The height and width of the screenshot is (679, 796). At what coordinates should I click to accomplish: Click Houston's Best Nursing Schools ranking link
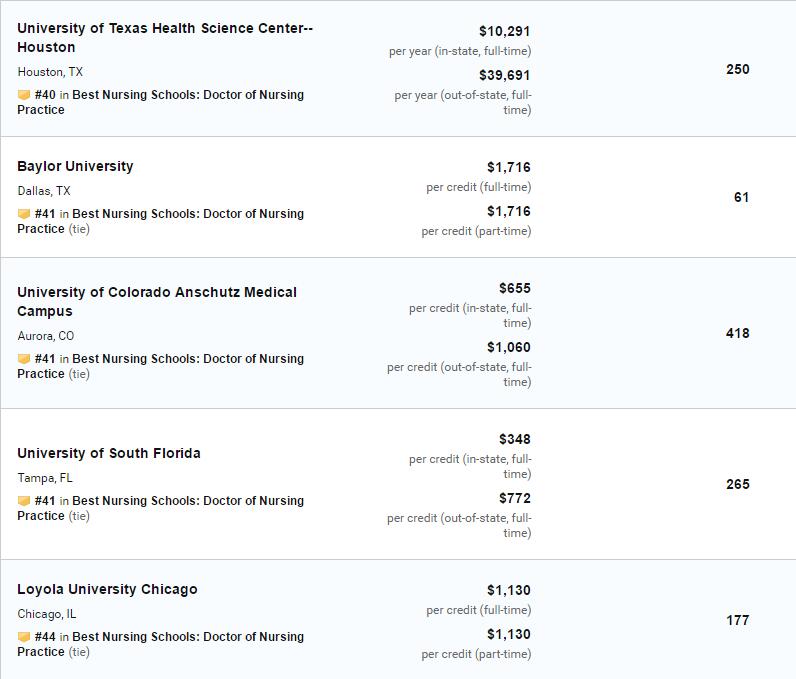coord(160,102)
